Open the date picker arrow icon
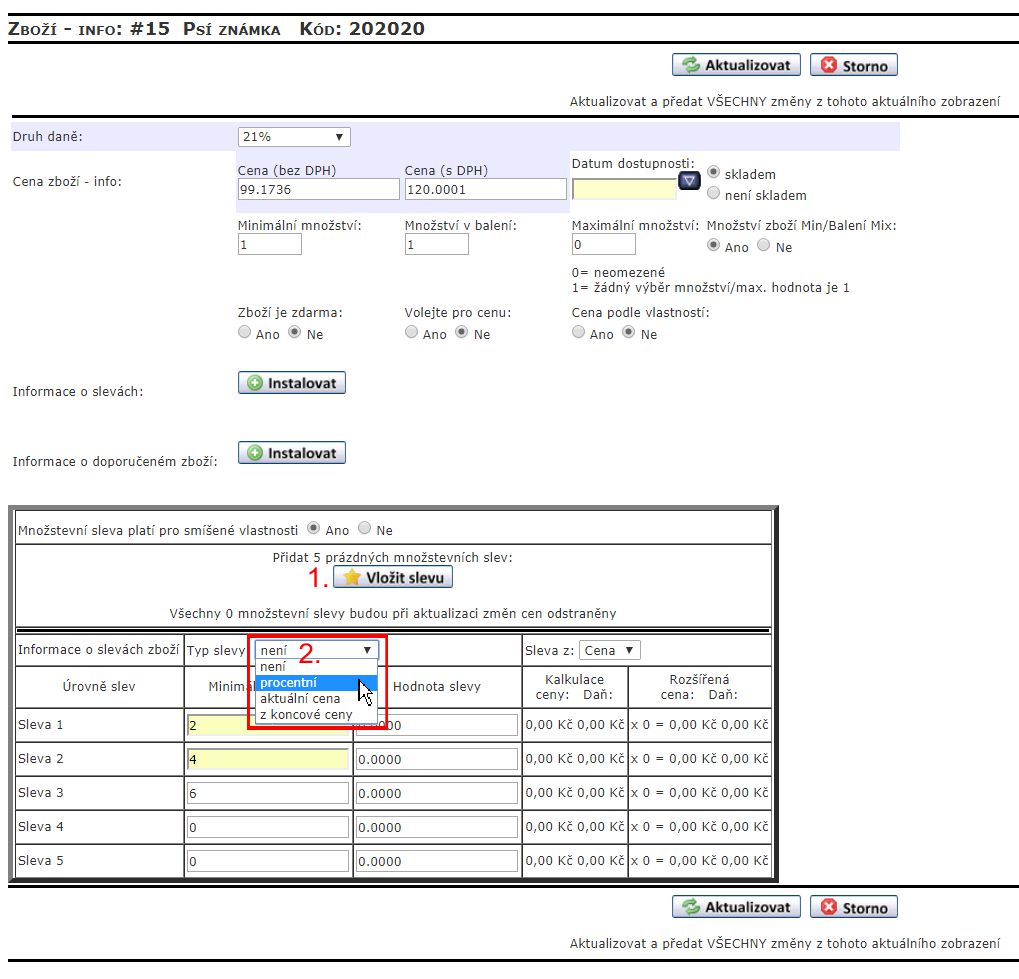Viewport: 1019px width, 979px height. [689, 181]
